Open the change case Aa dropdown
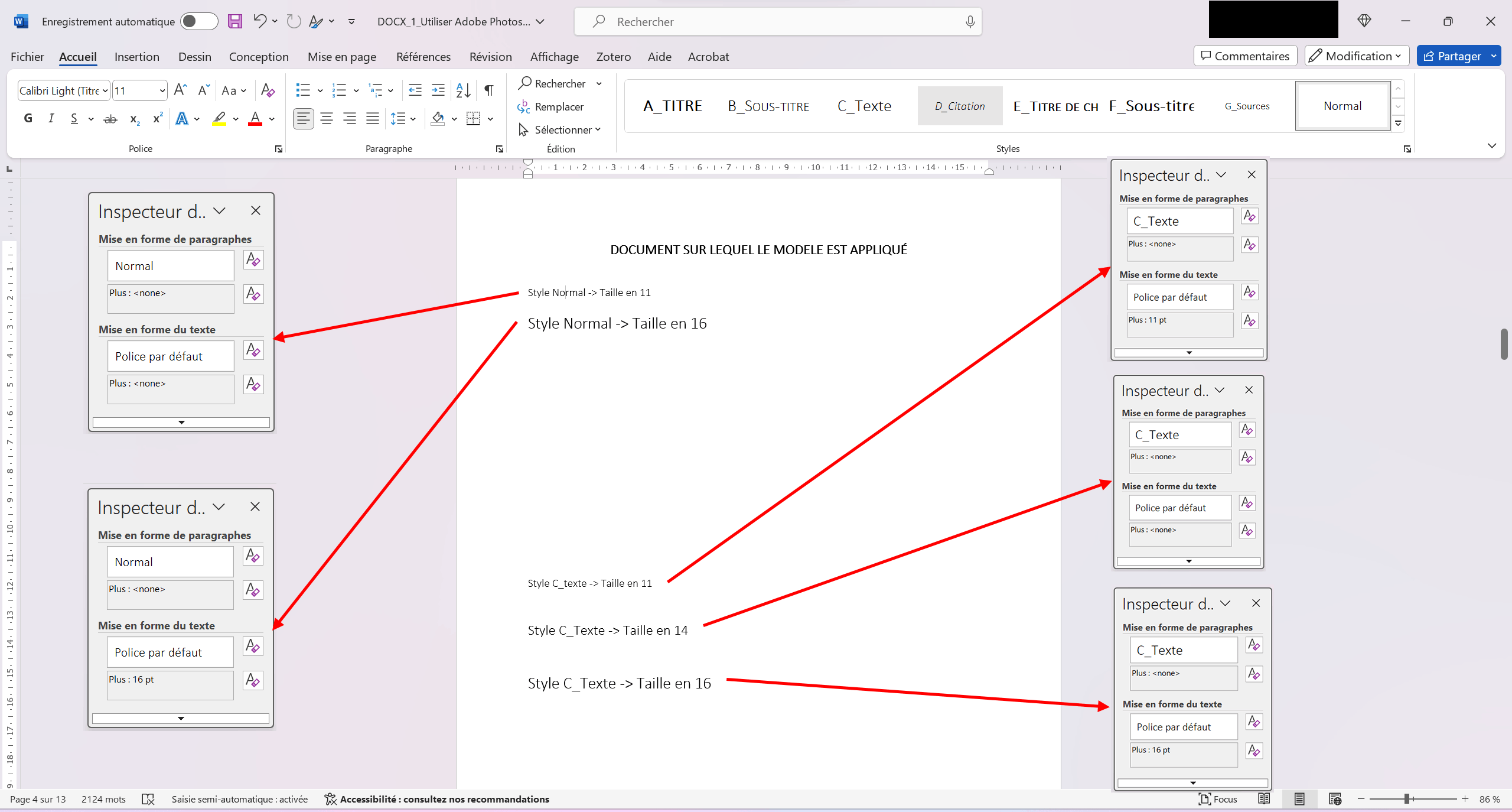 pyautogui.click(x=234, y=90)
